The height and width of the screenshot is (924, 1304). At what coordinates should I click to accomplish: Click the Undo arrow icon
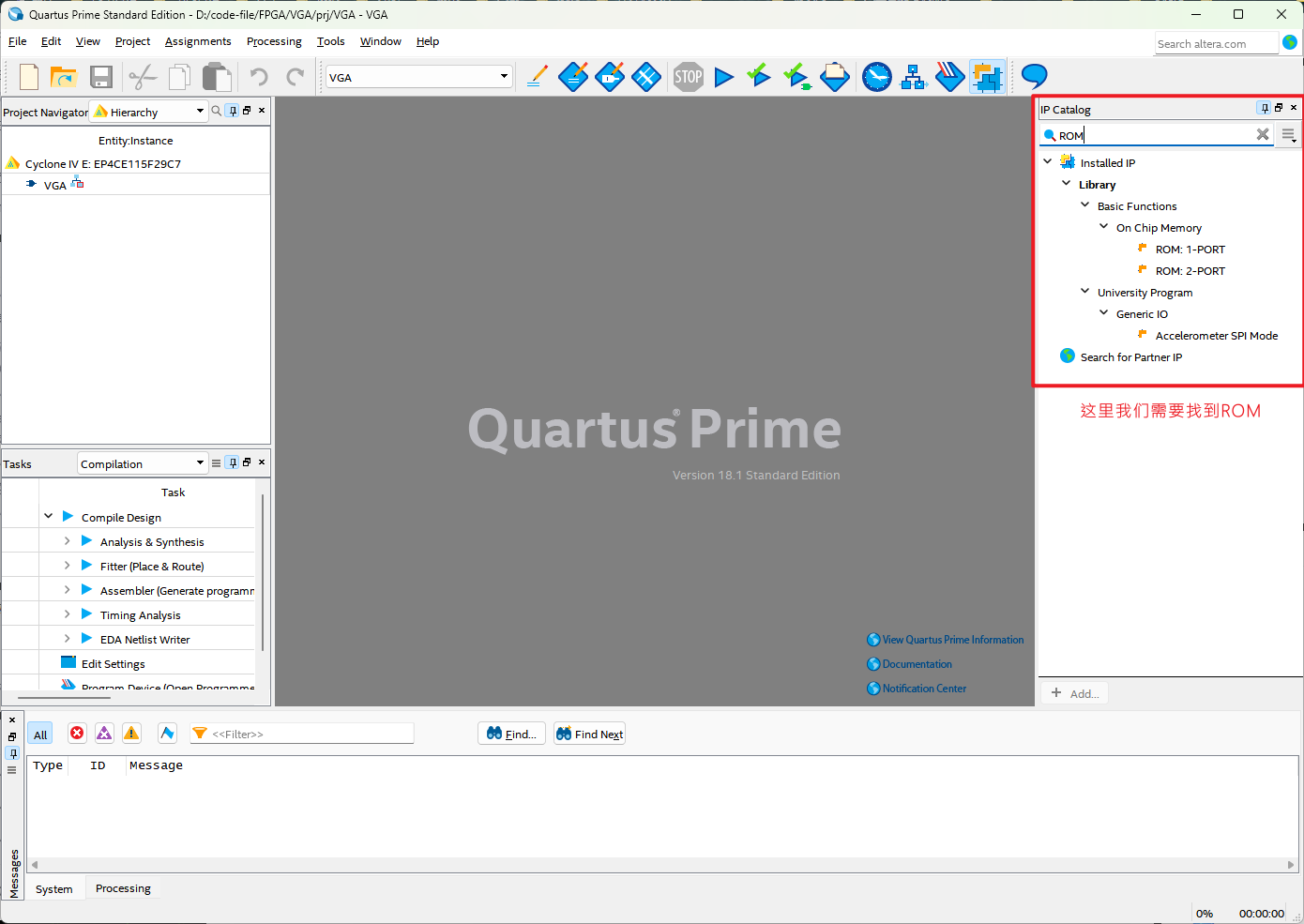click(259, 77)
